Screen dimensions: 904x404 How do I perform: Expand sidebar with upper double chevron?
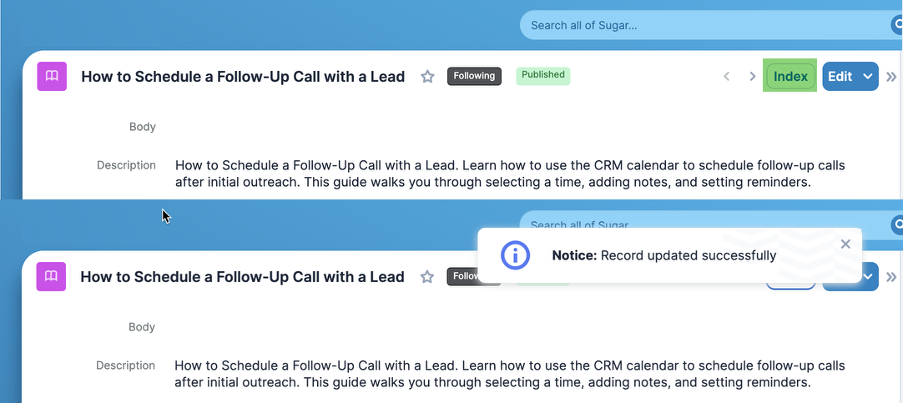click(892, 76)
